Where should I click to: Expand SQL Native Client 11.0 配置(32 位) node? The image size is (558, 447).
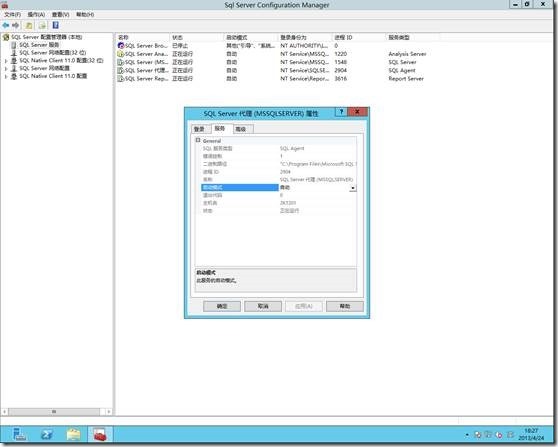pyautogui.click(x=6, y=61)
